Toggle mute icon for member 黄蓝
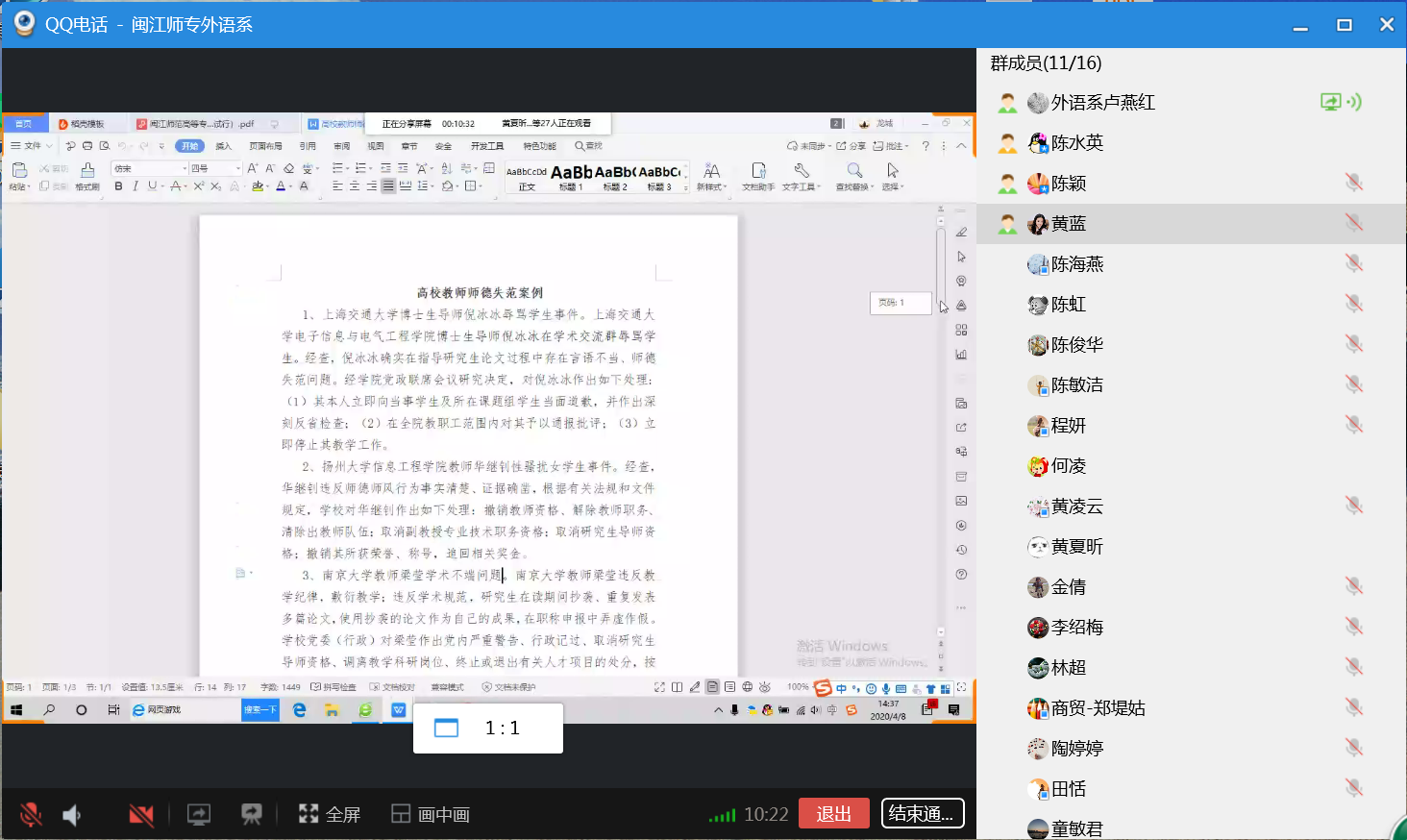This screenshot has height=840, width=1407. pos(1354,223)
